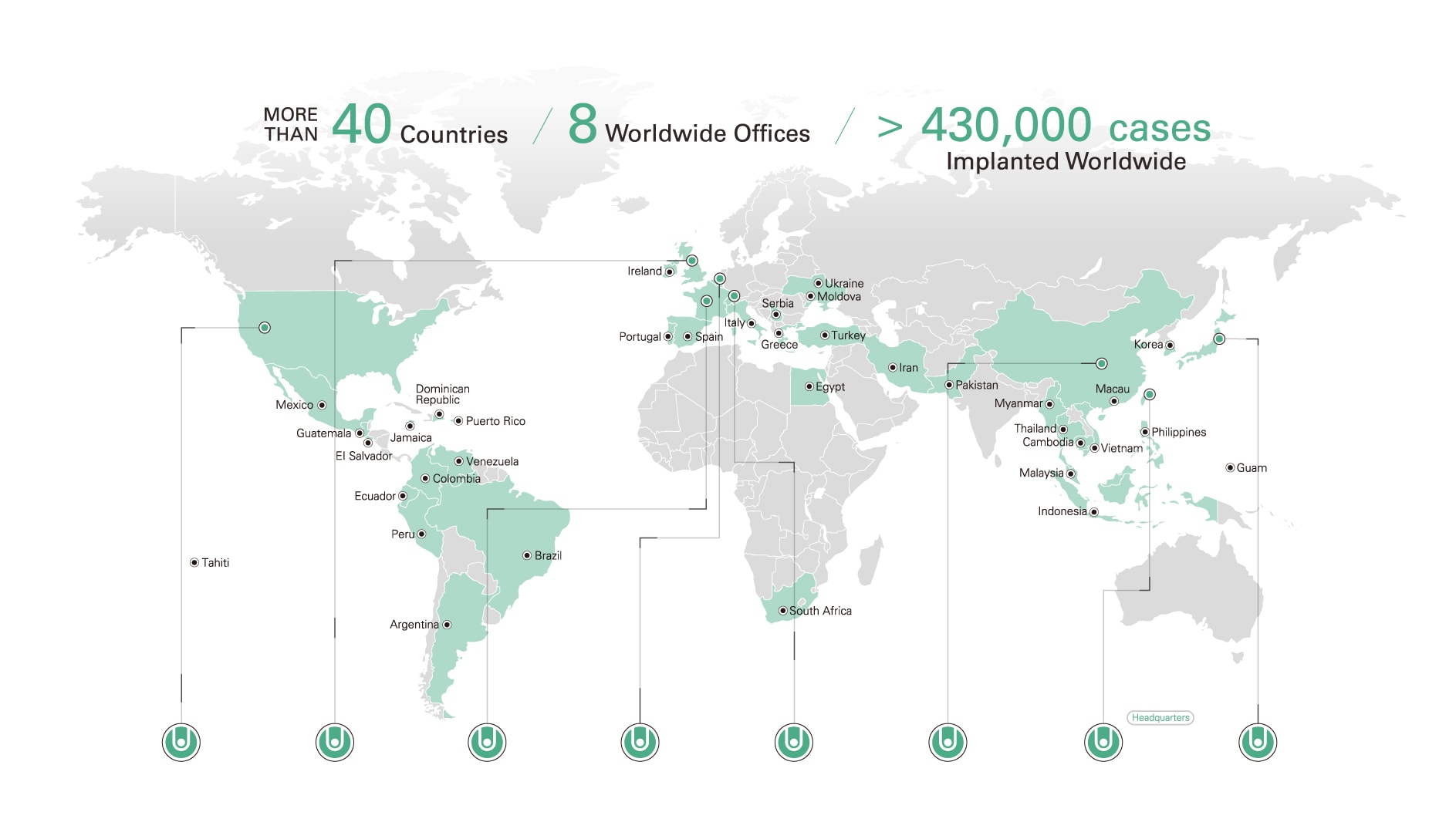Click the Headquarters label badge
Image resolution: width=1456 pixels, height=819 pixels.
pos(1160,718)
